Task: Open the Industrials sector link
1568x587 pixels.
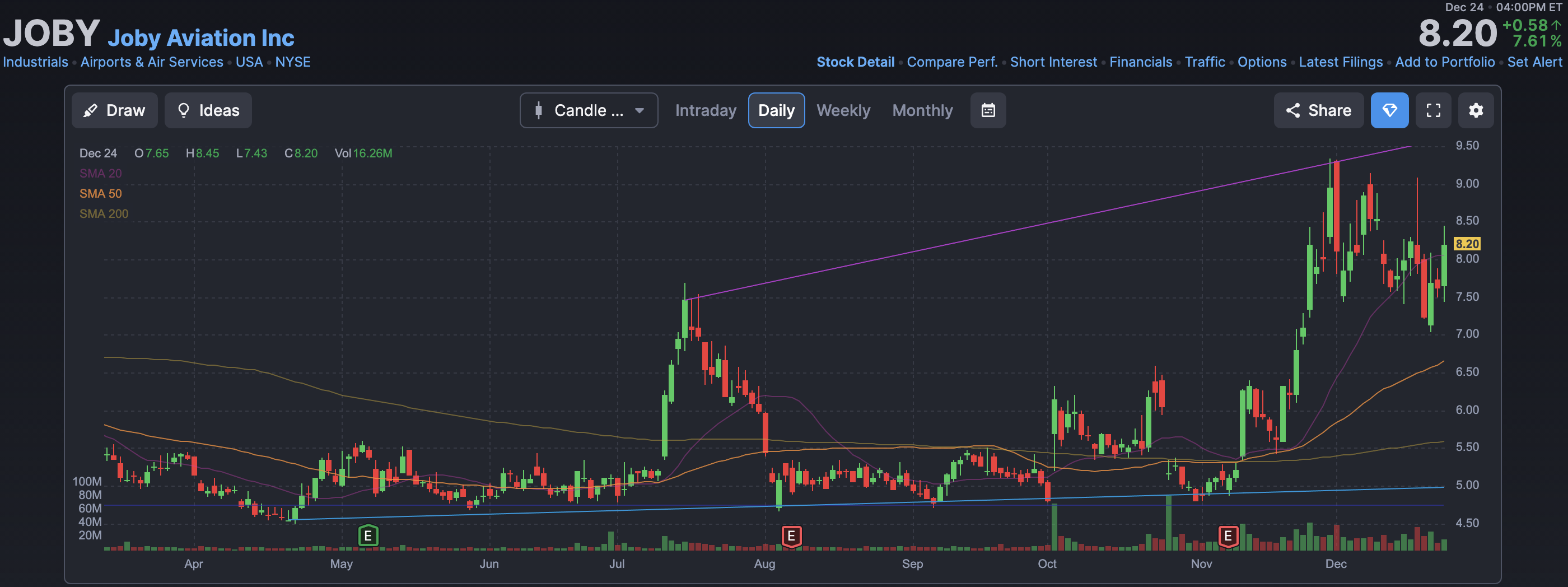Action: click(35, 62)
